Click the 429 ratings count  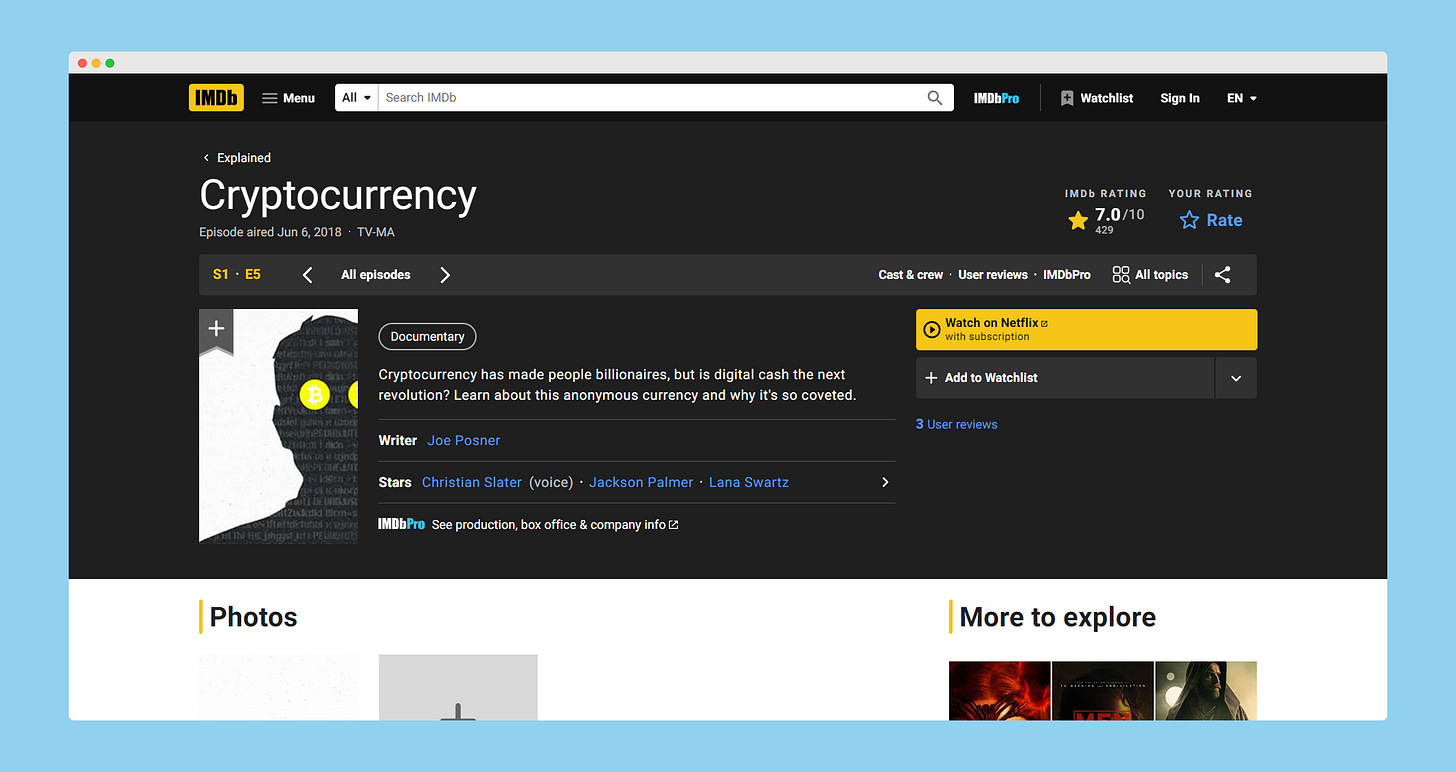(x=1104, y=230)
